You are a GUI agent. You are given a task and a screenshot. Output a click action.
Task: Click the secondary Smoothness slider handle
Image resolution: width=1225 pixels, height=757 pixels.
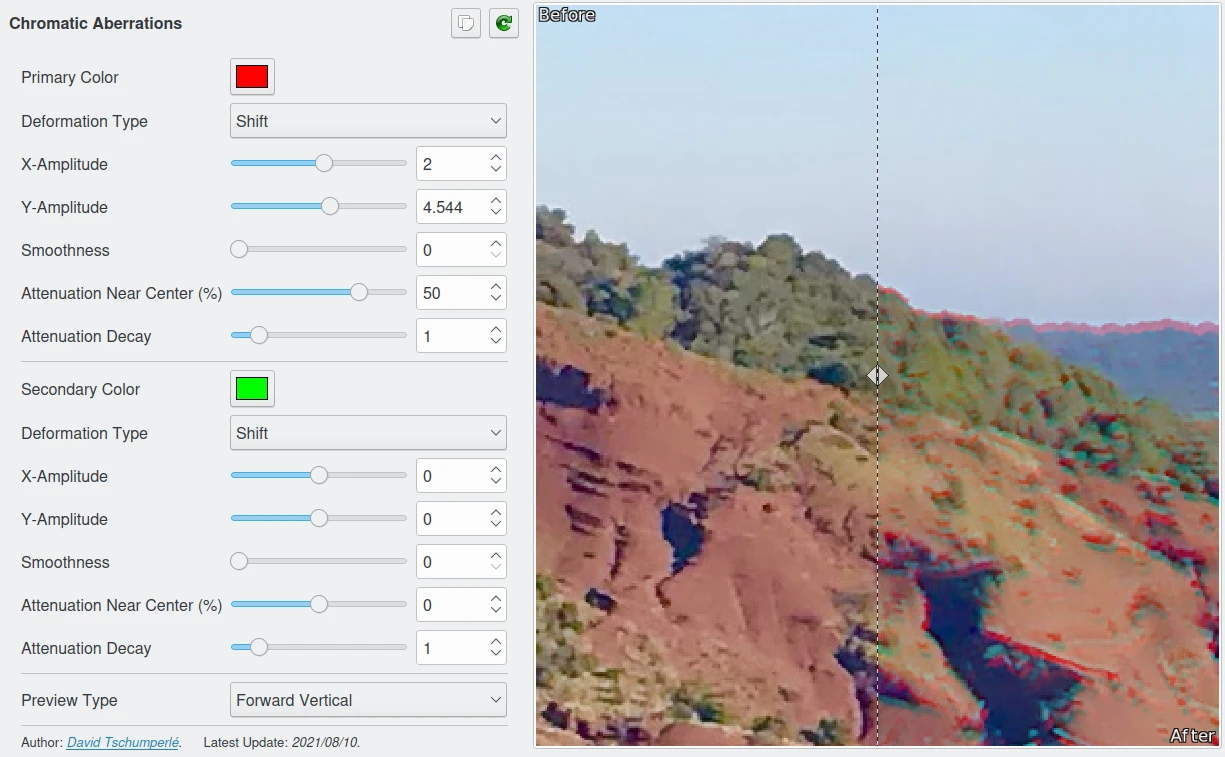239,562
